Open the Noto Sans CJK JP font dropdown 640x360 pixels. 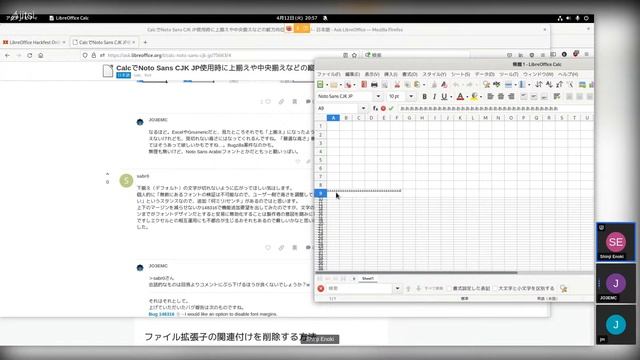378,96
